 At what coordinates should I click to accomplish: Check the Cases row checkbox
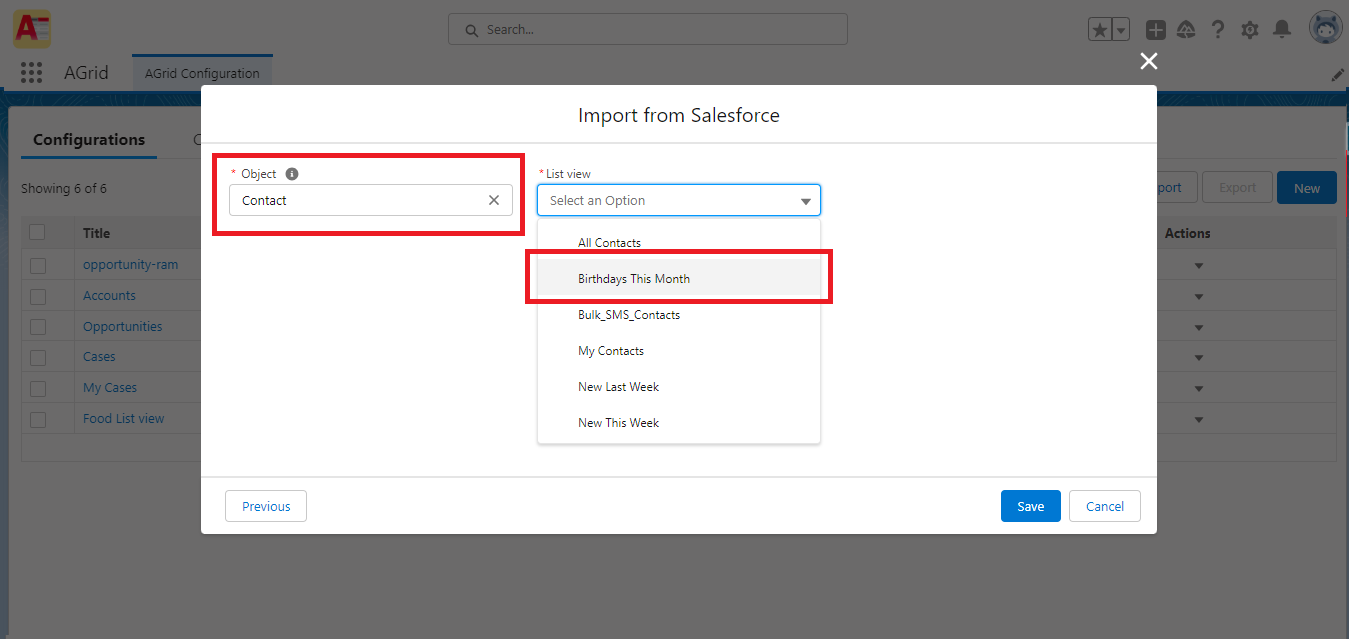pos(38,358)
